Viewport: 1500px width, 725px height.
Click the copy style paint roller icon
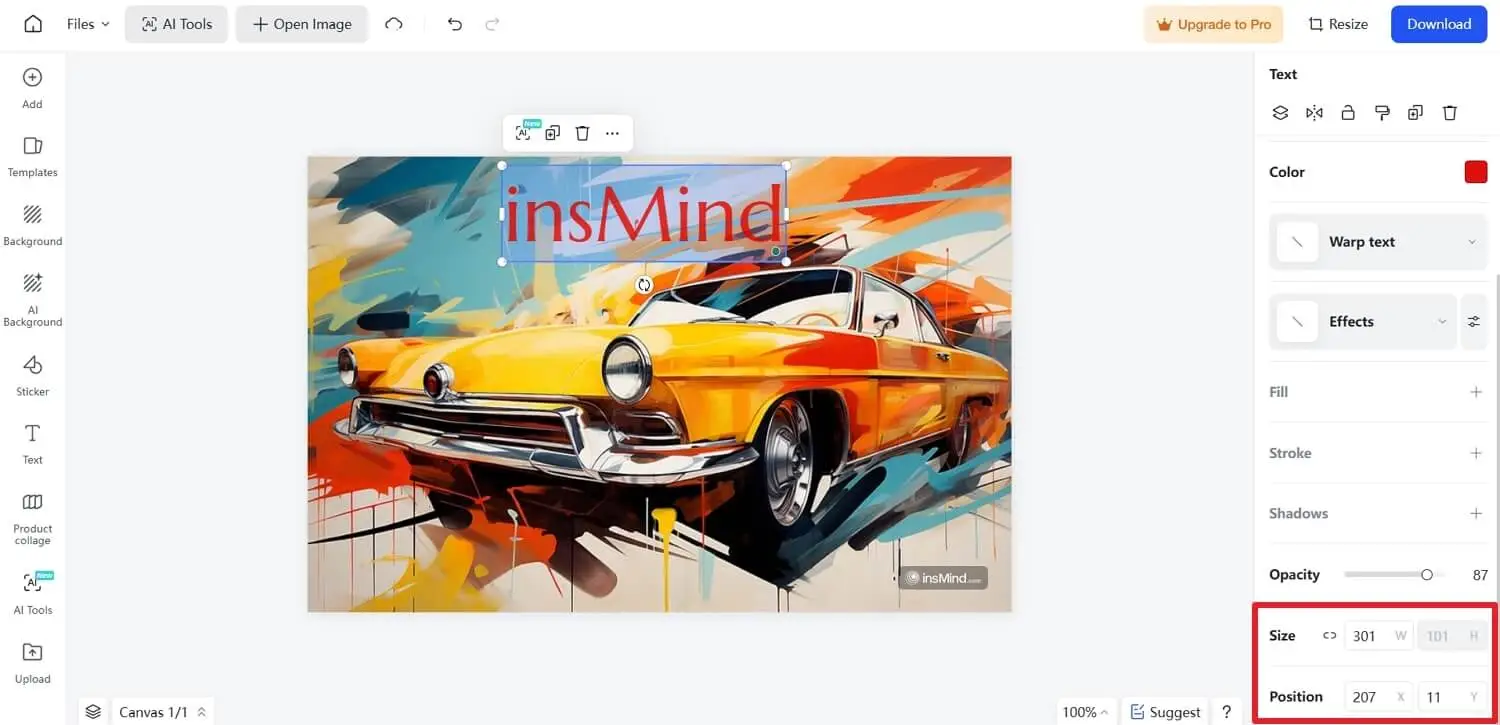click(x=1382, y=113)
